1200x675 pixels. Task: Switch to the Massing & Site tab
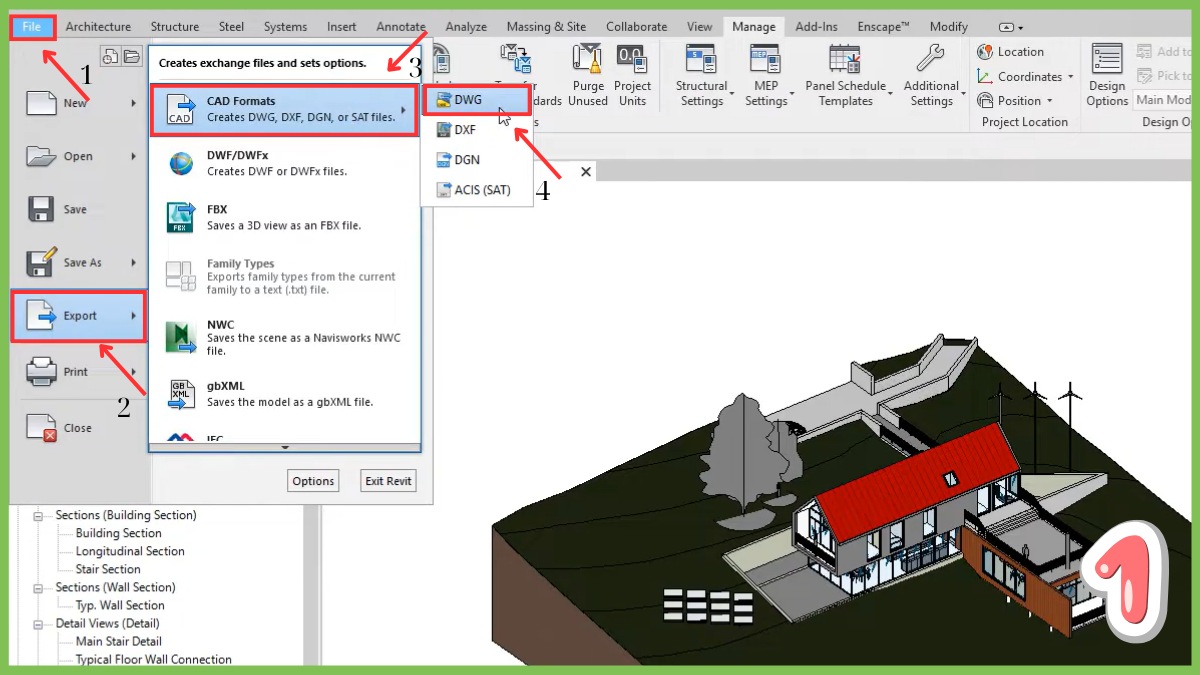click(546, 27)
